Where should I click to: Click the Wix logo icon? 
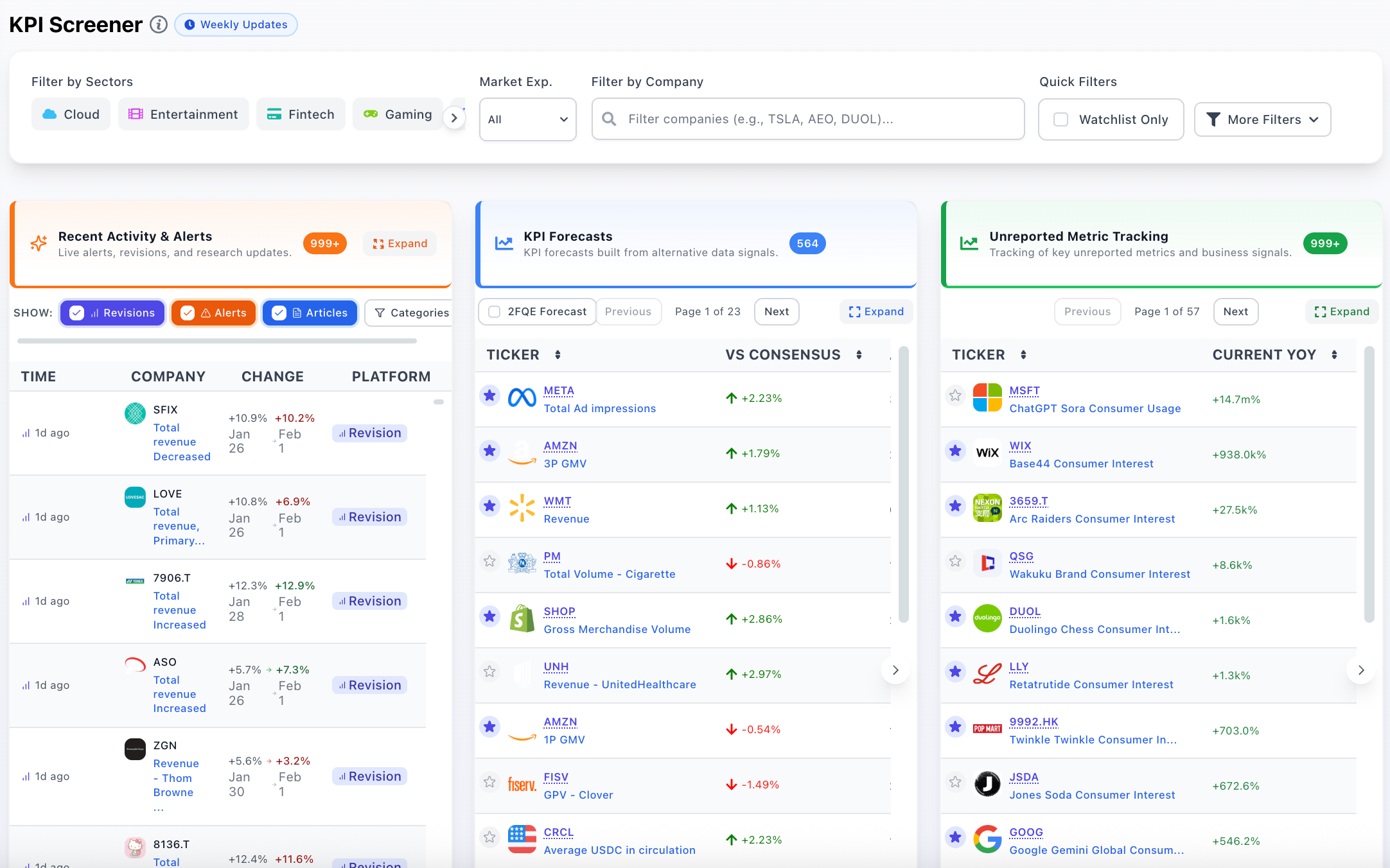click(987, 453)
